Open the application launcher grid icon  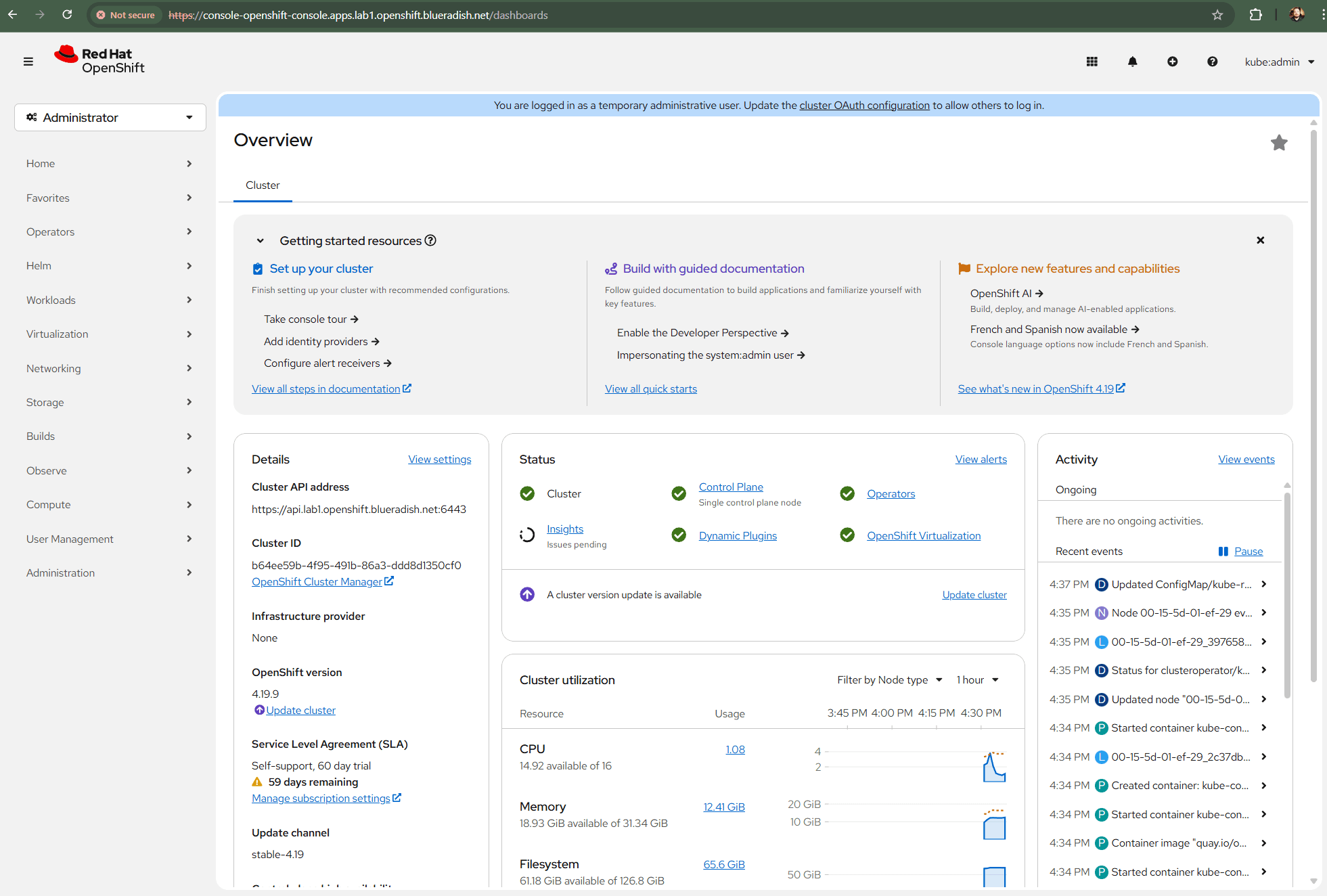pyautogui.click(x=1092, y=62)
